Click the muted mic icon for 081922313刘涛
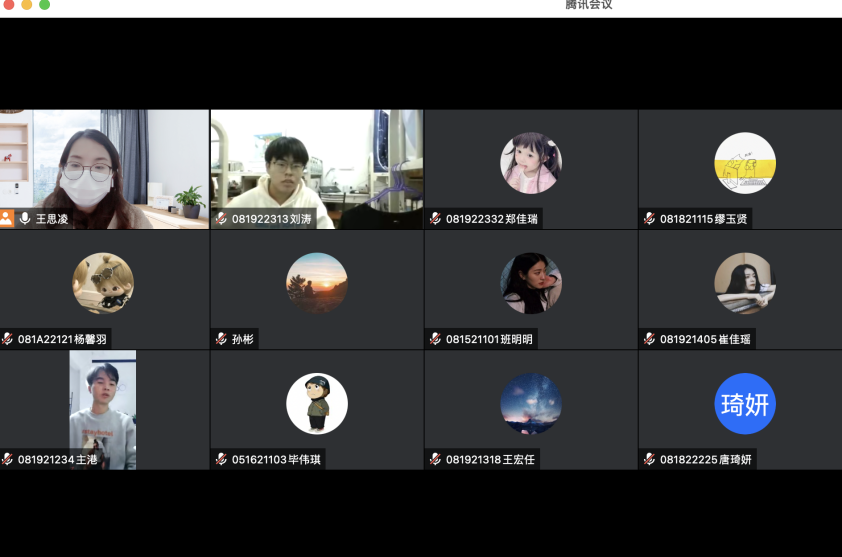 [221, 219]
